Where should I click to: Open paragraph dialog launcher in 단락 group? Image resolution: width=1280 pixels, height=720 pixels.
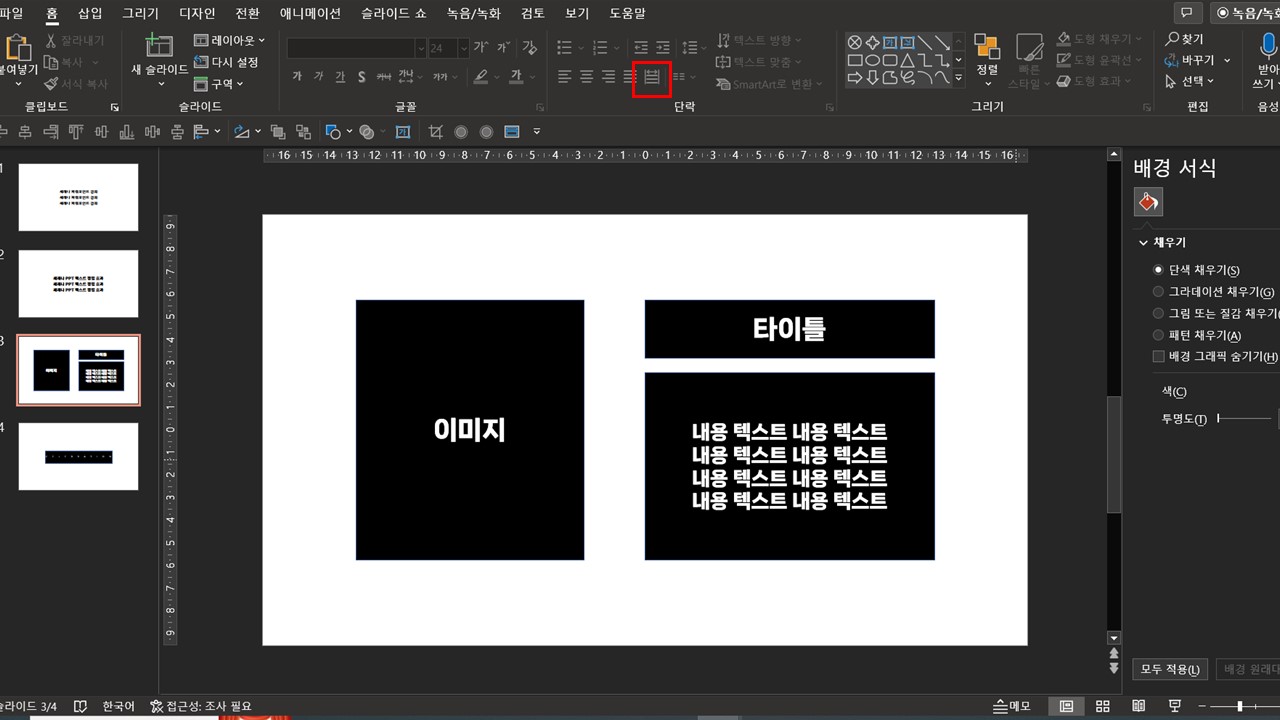830,107
